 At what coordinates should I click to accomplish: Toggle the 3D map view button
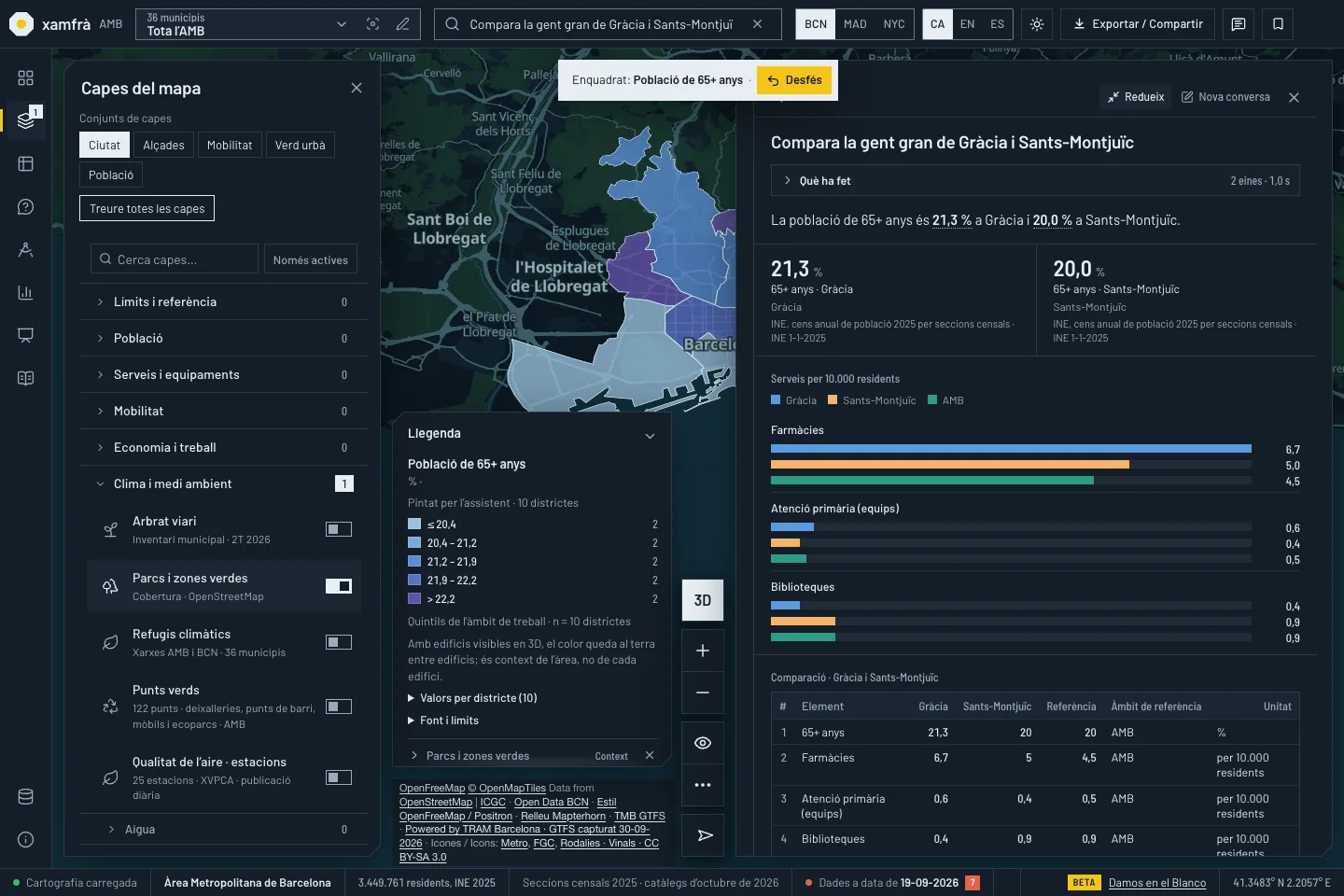tap(703, 600)
